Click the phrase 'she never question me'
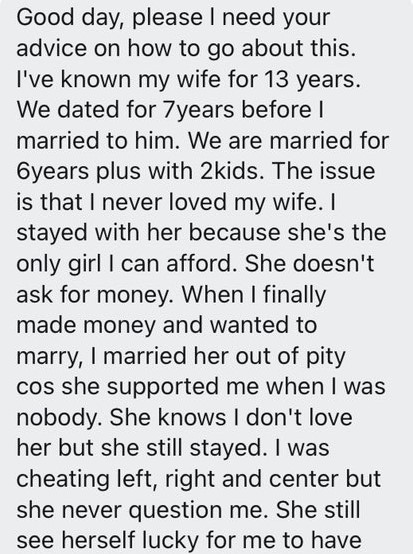The image size is (413, 554). (x=140, y=510)
